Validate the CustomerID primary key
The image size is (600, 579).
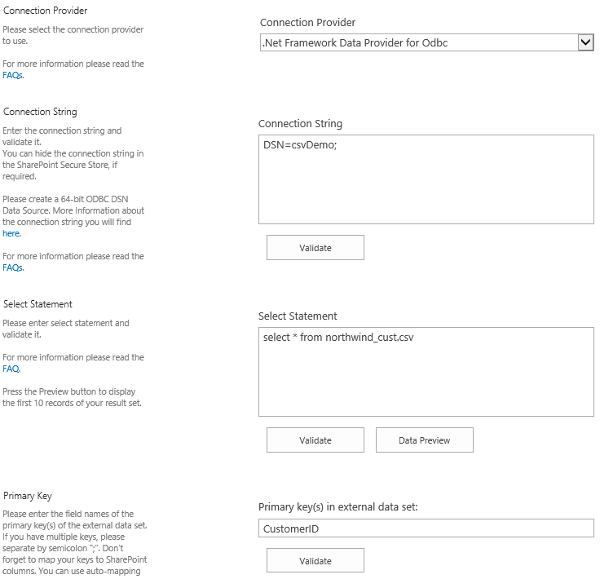315,561
